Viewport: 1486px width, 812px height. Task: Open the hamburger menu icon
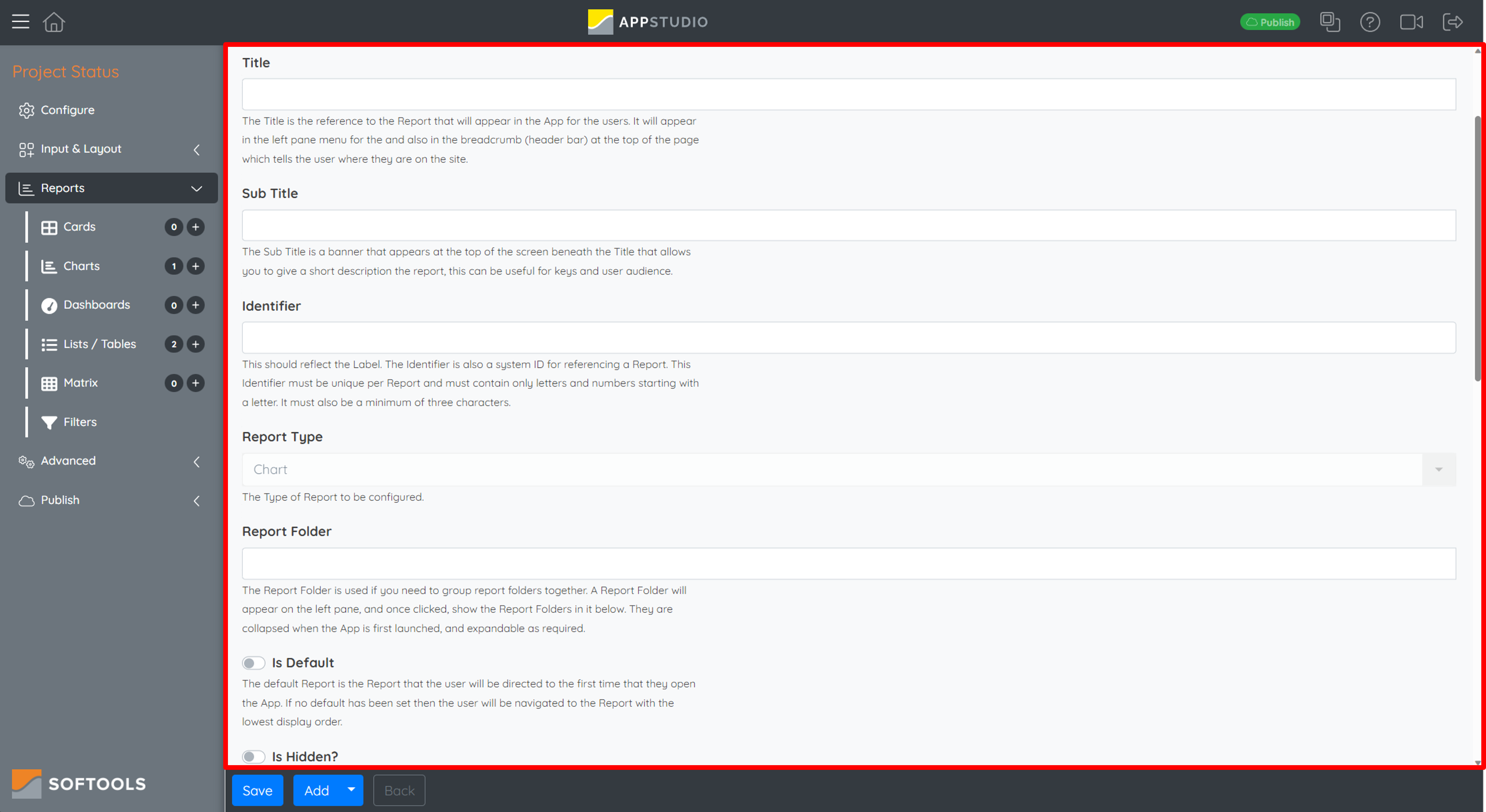point(21,22)
